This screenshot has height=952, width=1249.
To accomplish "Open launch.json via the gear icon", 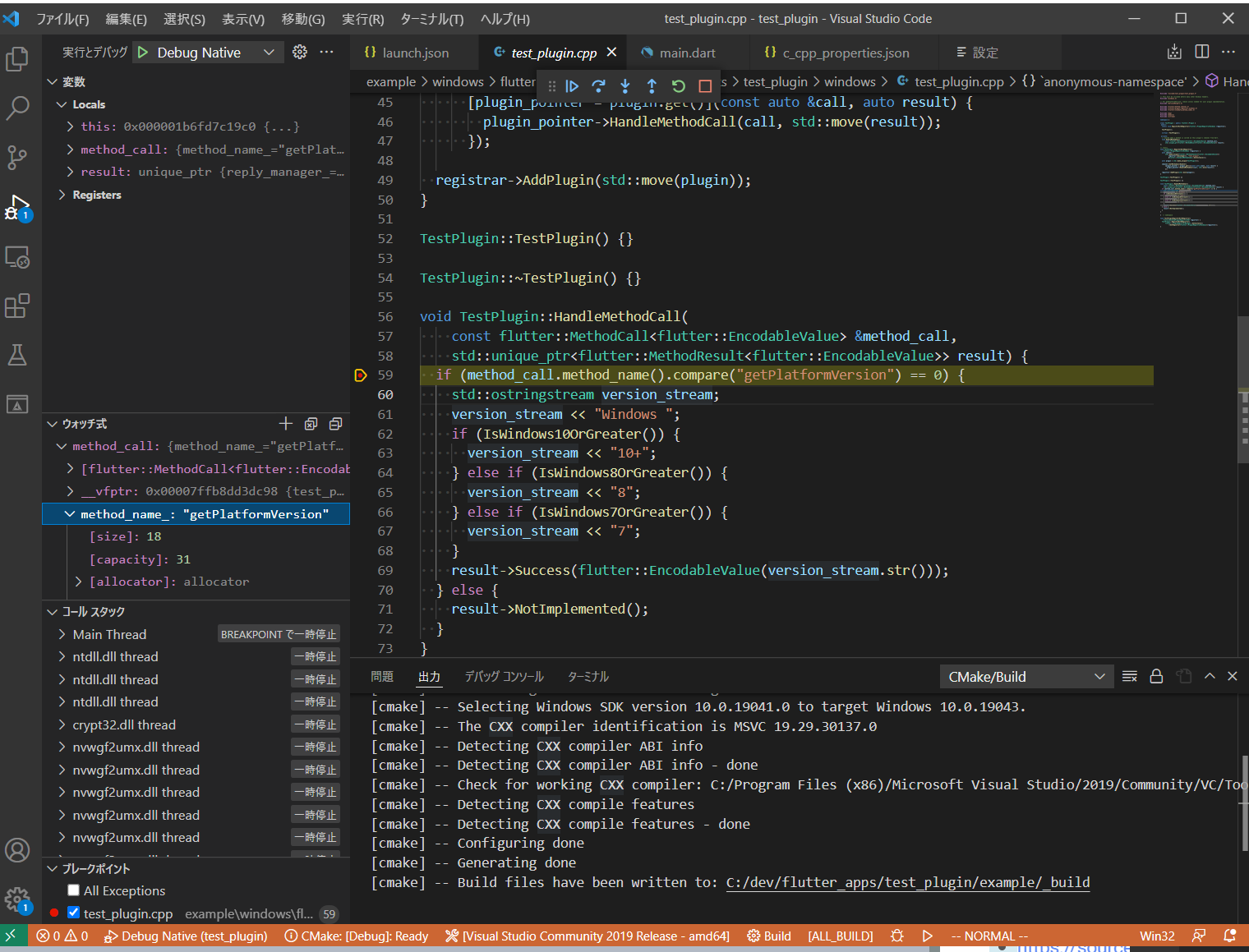I will coord(300,52).
